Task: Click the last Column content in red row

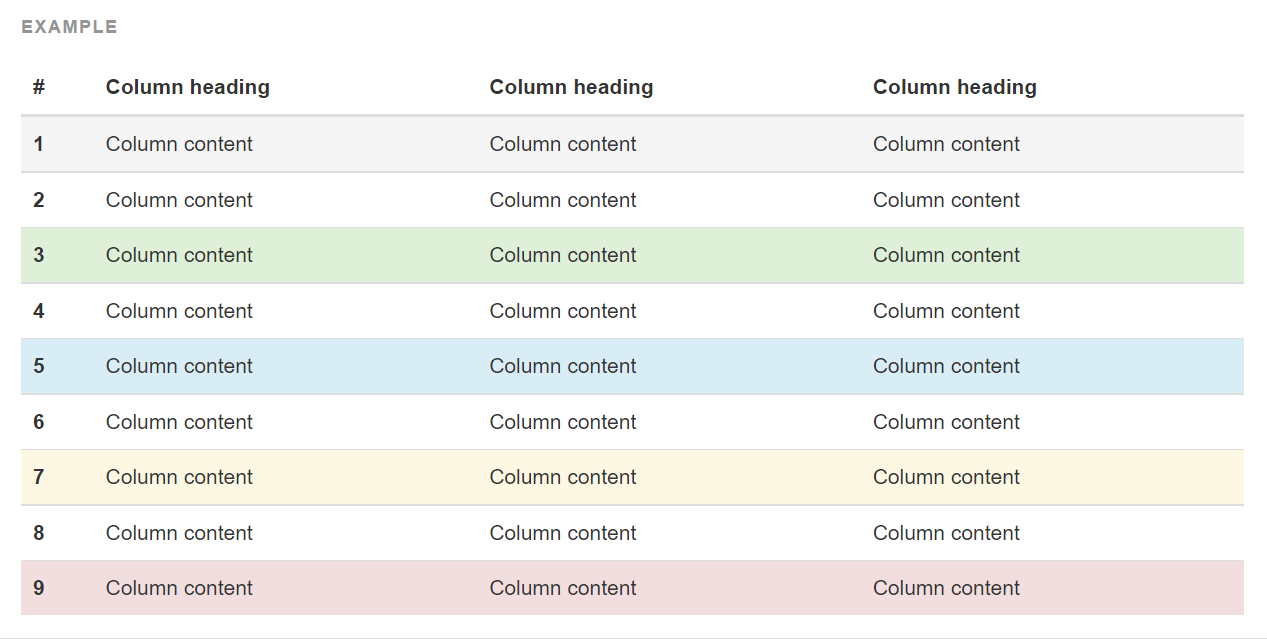Action: 946,588
